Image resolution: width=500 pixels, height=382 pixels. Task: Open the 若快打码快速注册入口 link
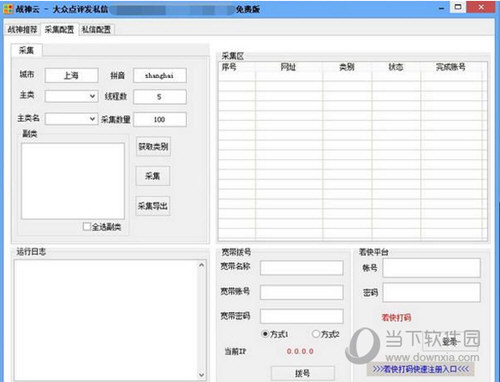click(x=421, y=369)
